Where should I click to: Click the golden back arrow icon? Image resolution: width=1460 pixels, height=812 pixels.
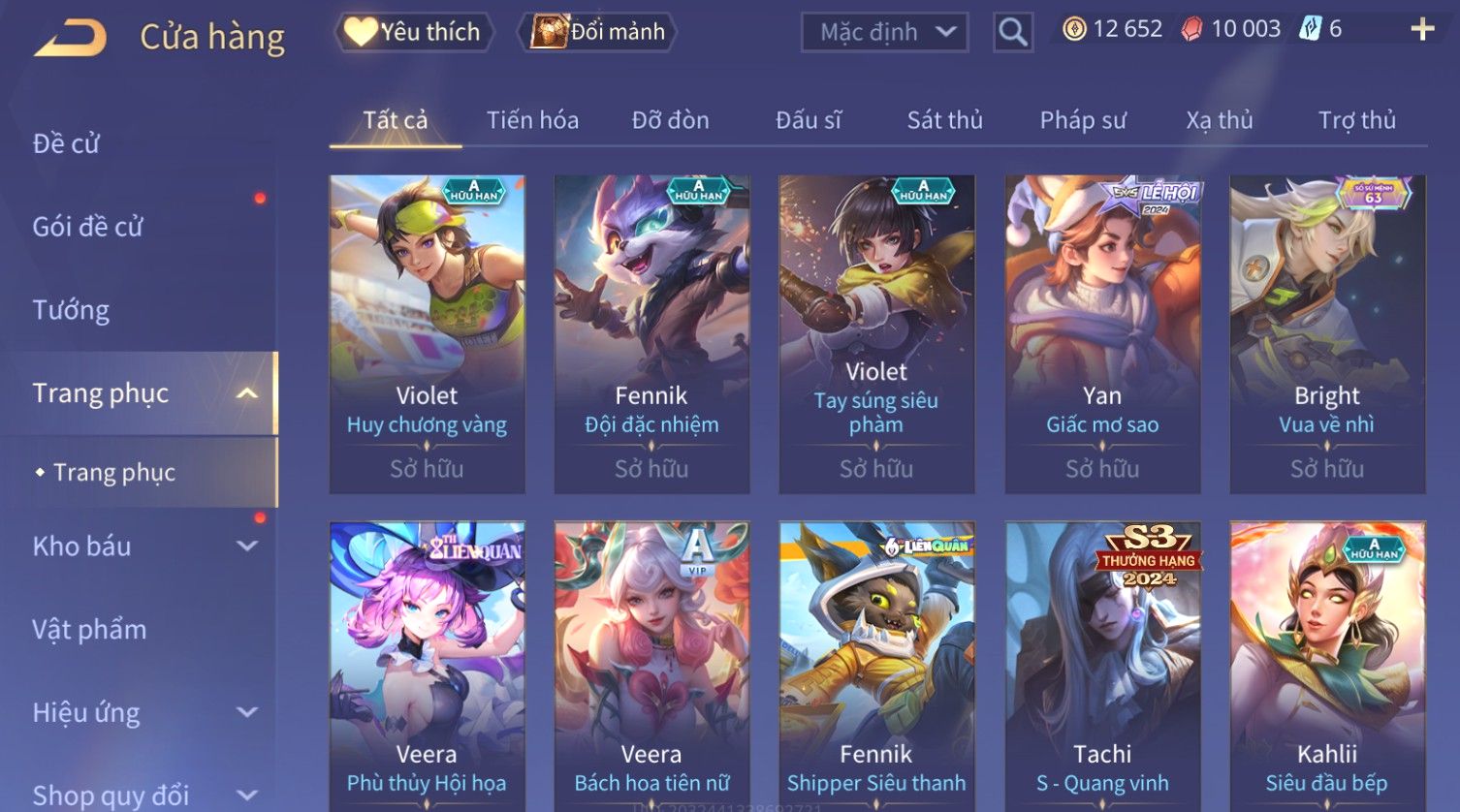pos(70,38)
